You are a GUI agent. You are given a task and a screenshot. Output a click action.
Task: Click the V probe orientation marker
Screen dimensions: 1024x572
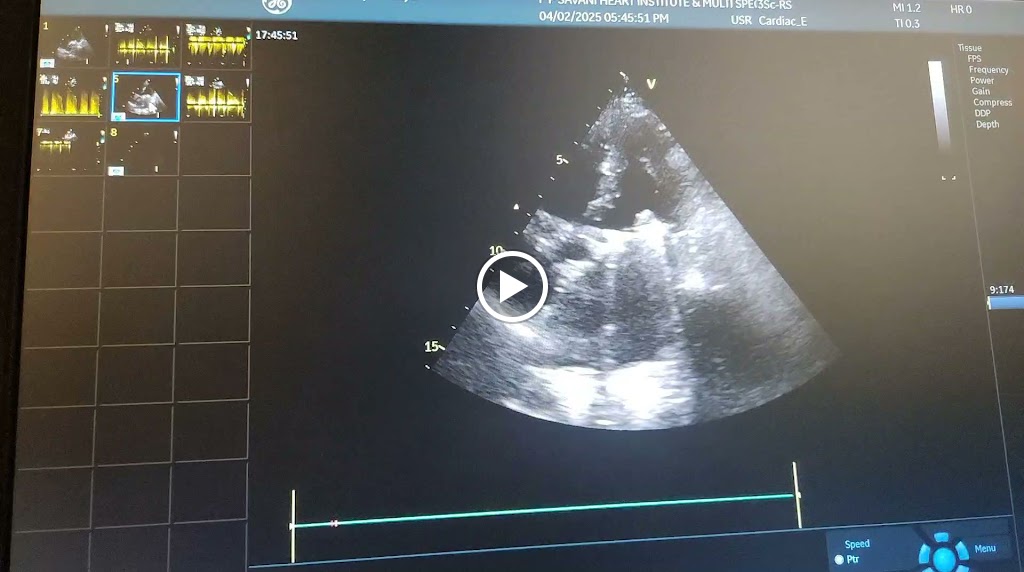(x=650, y=84)
